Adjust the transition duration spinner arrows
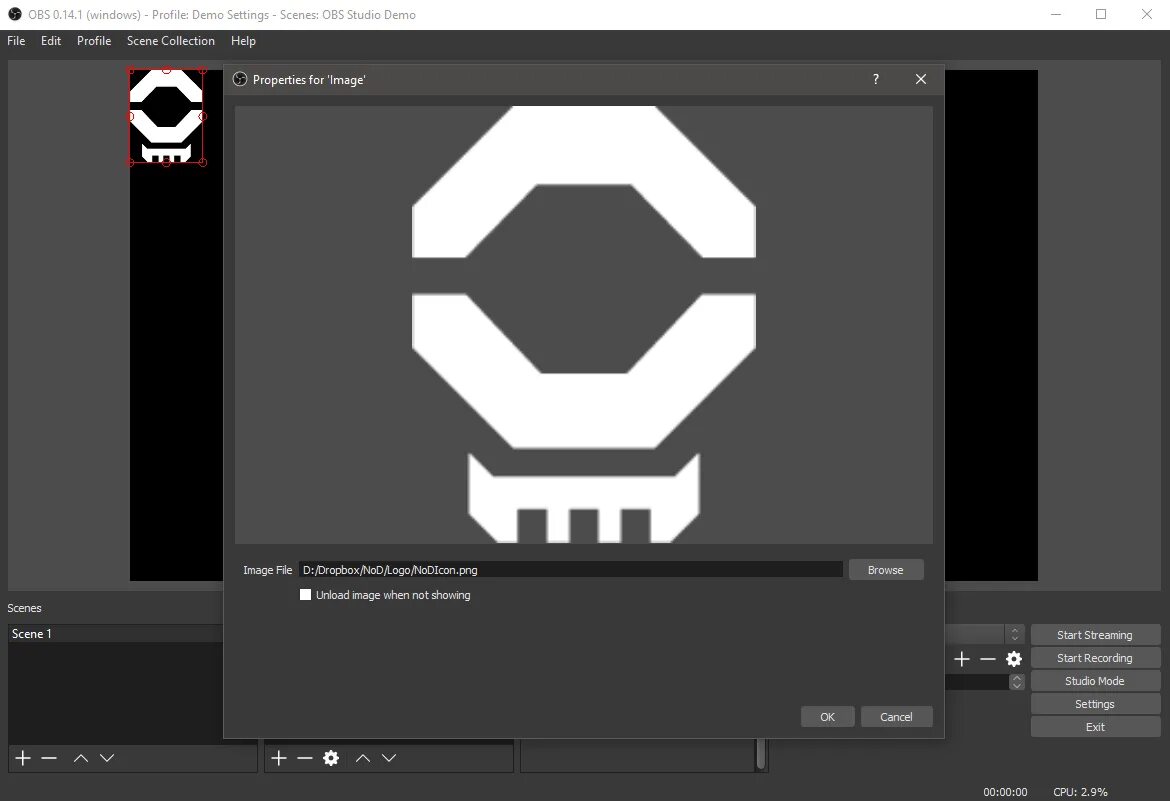Screen dimensions: 1170x801 pos(1016,682)
